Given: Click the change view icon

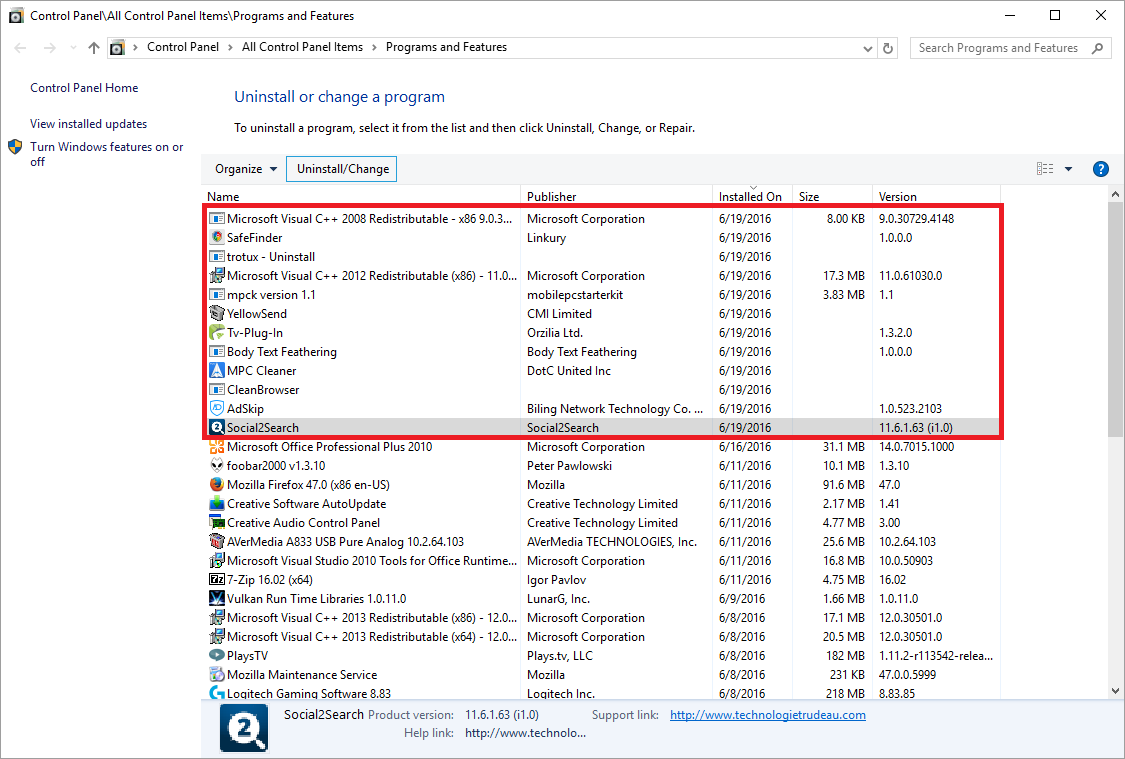Looking at the screenshot, I should [1045, 169].
